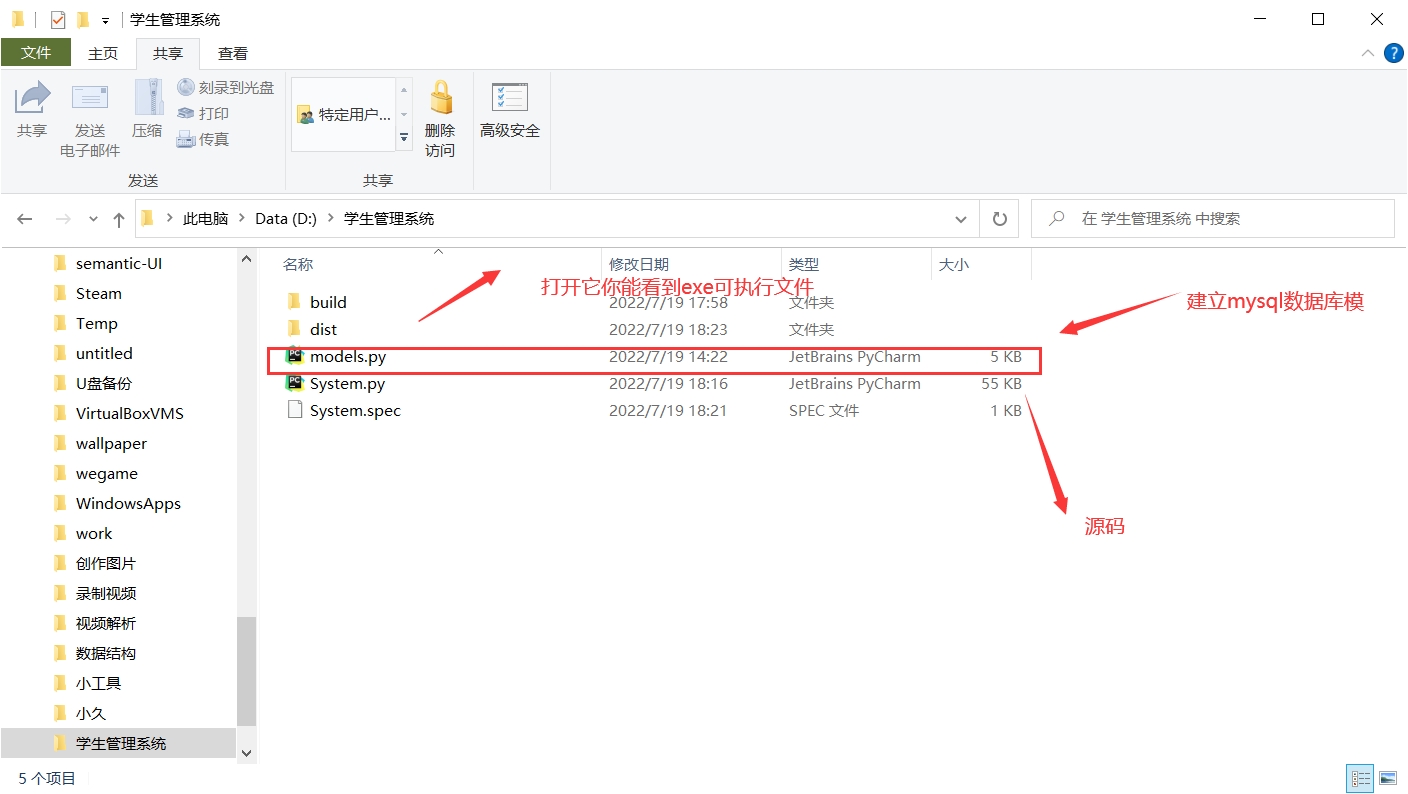Click the Fax (传真) button
The width and height of the screenshot is (1408, 794).
pos(203,139)
